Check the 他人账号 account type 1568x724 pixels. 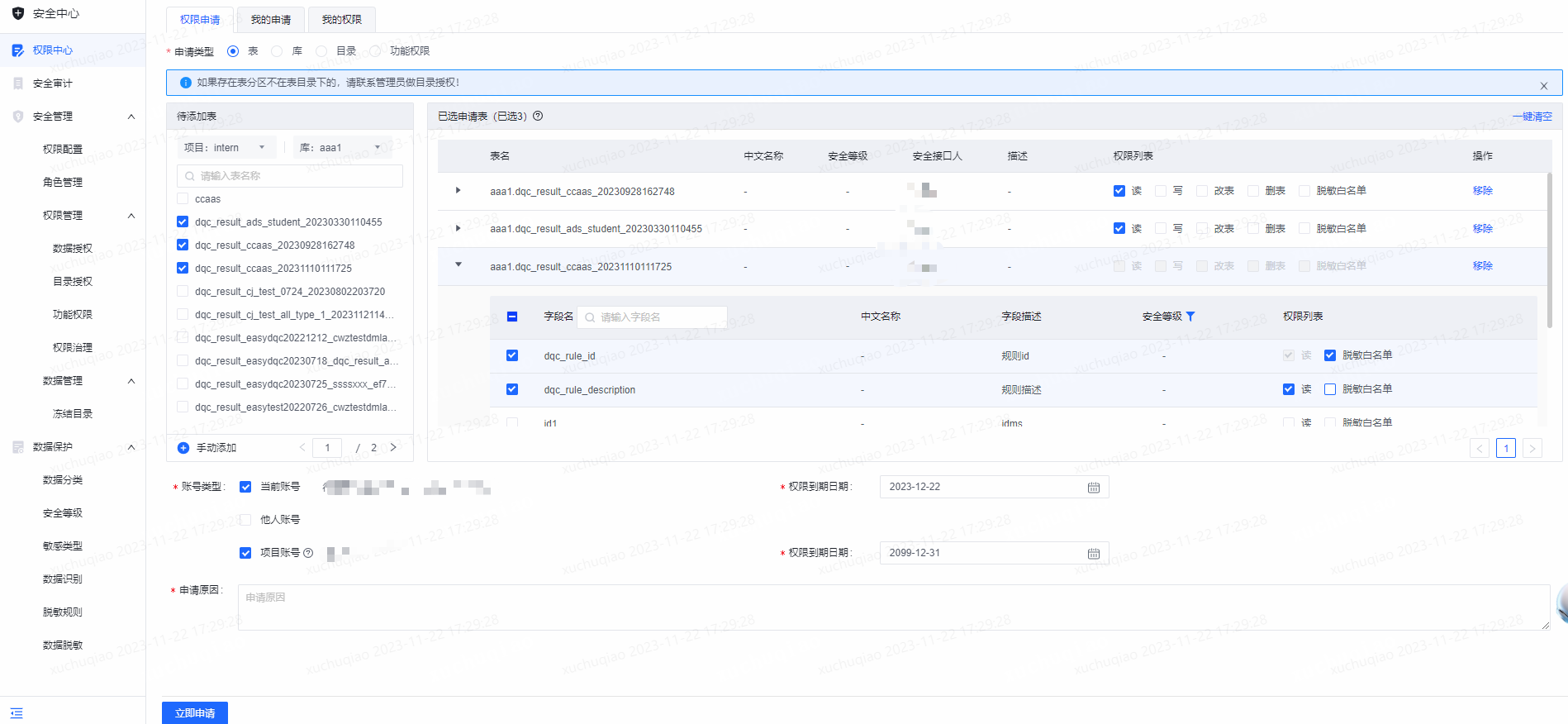point(245,520)
